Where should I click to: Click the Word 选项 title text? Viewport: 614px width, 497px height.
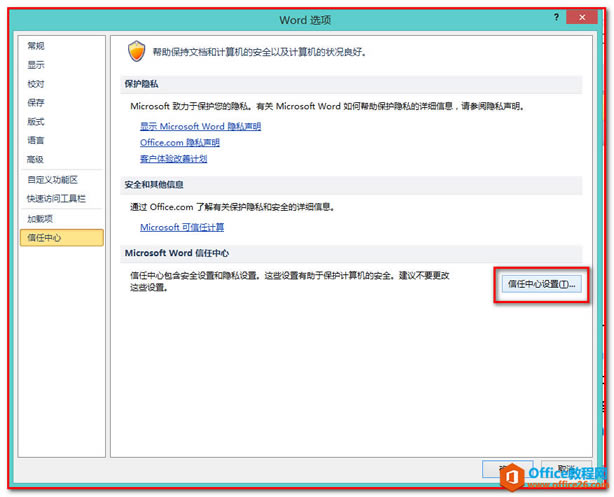[305, 20]
